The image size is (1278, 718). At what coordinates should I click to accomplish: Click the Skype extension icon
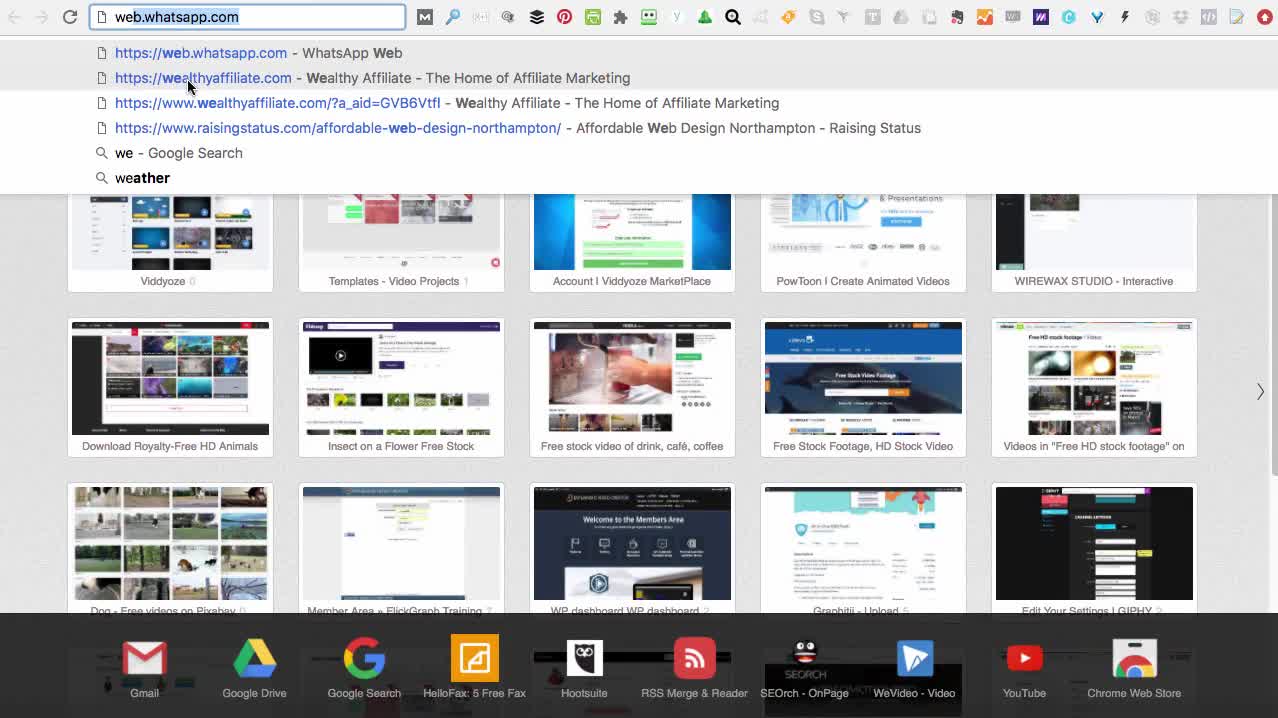point(817,17)
